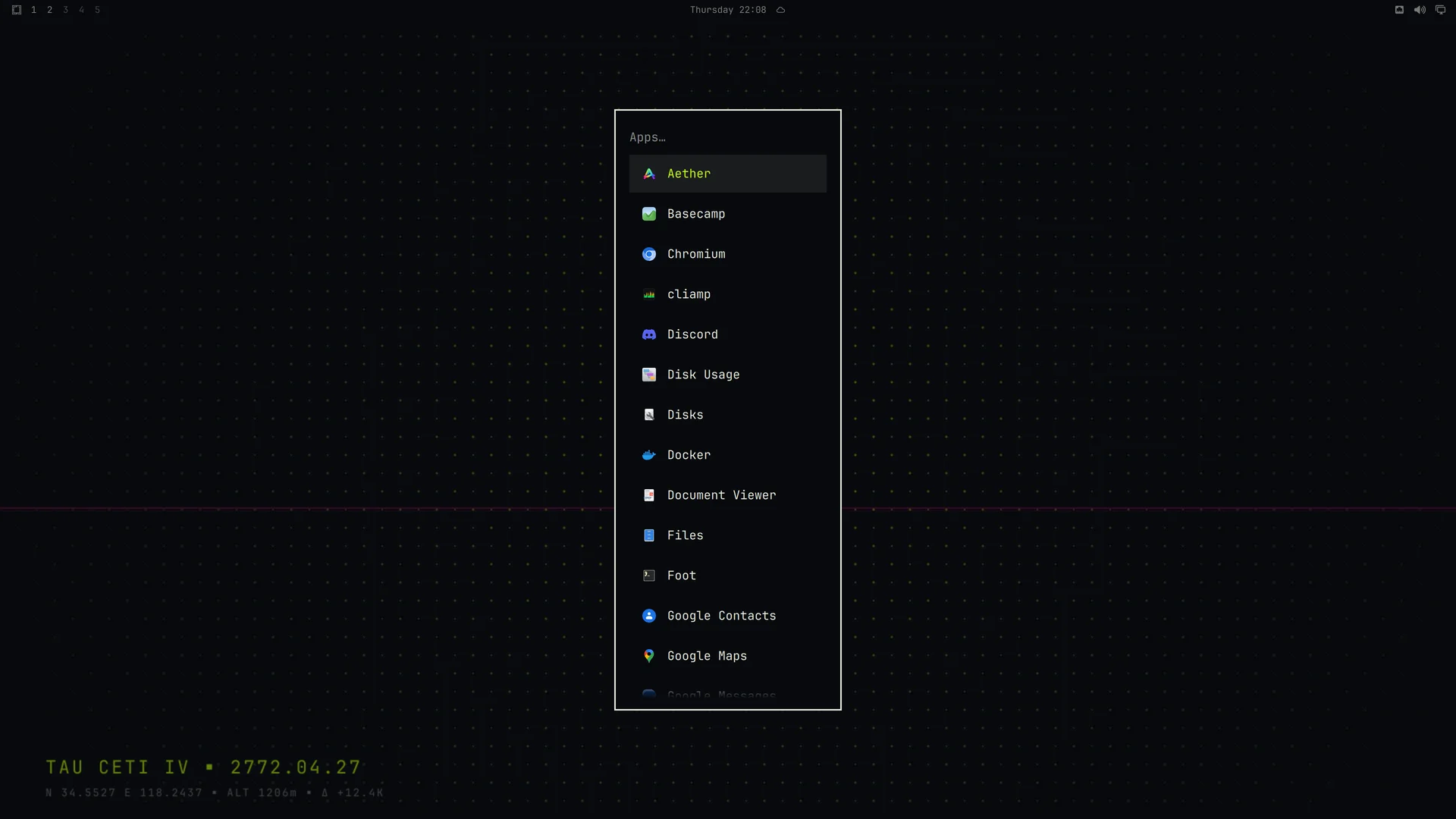Click the cliamp equalizer icon

click(649, 294)
